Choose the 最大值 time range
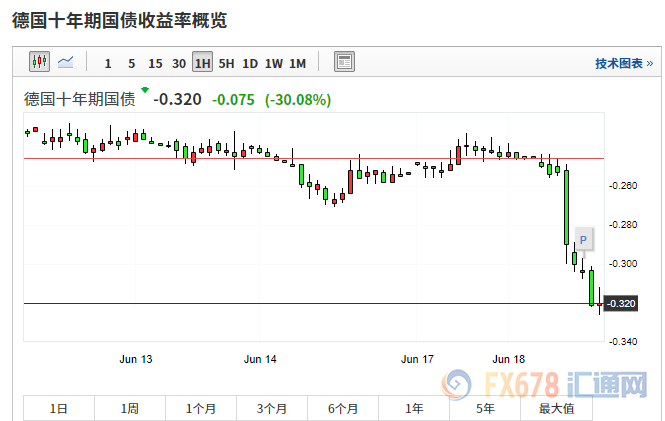The width and height of the screenshot is (665, 421). click(x=556, y=409)
